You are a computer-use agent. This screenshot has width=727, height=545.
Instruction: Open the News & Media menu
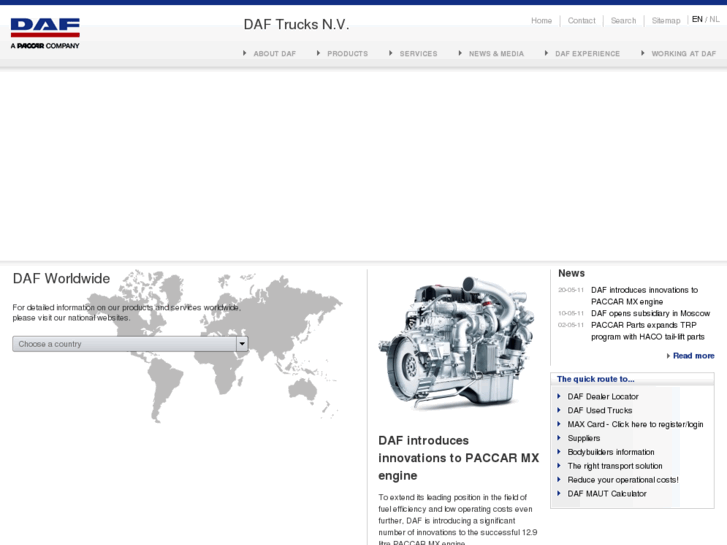[x=496, y=54]
